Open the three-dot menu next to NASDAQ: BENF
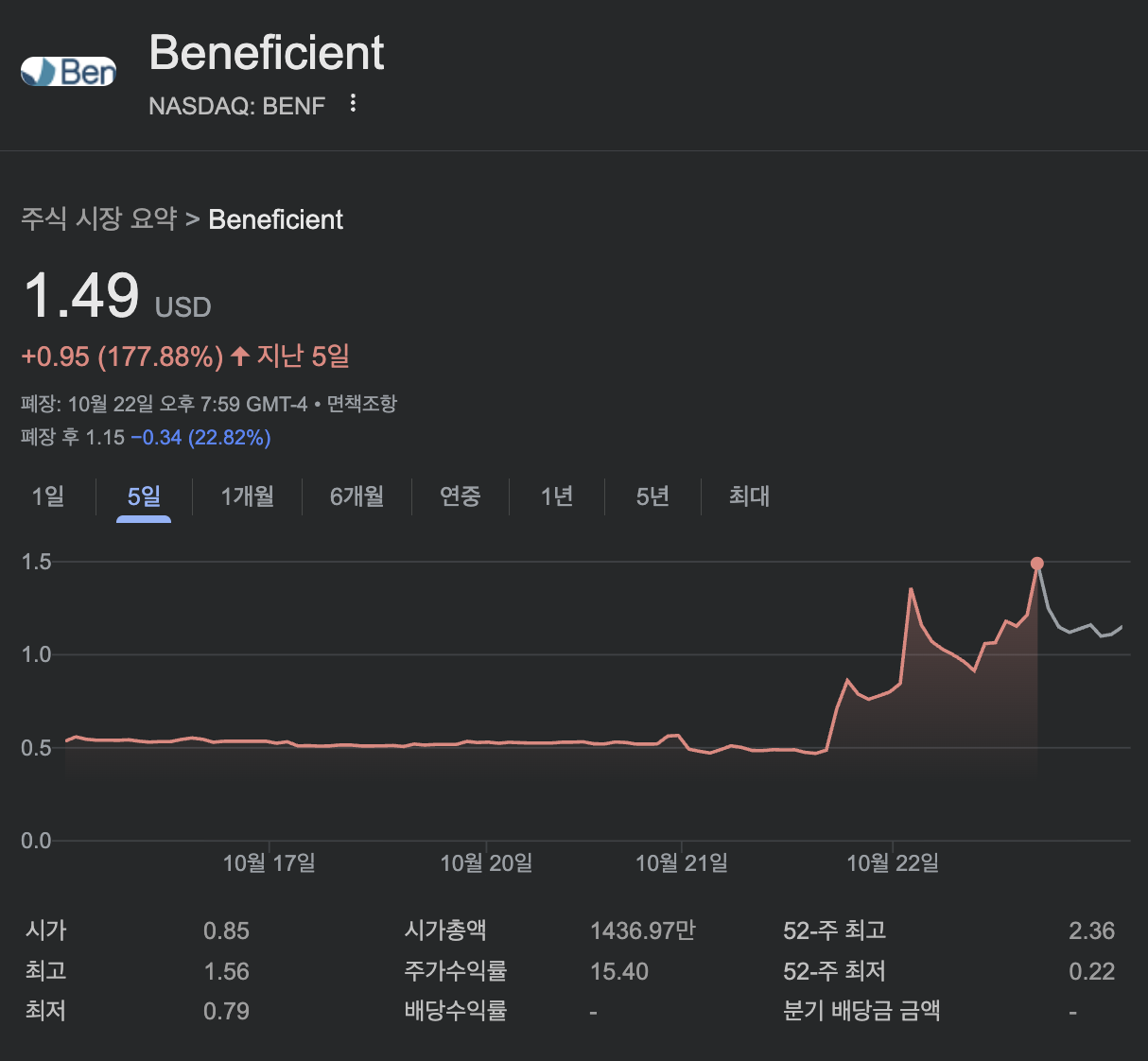Screen dimensions: 1148x1061 point(353,103)
